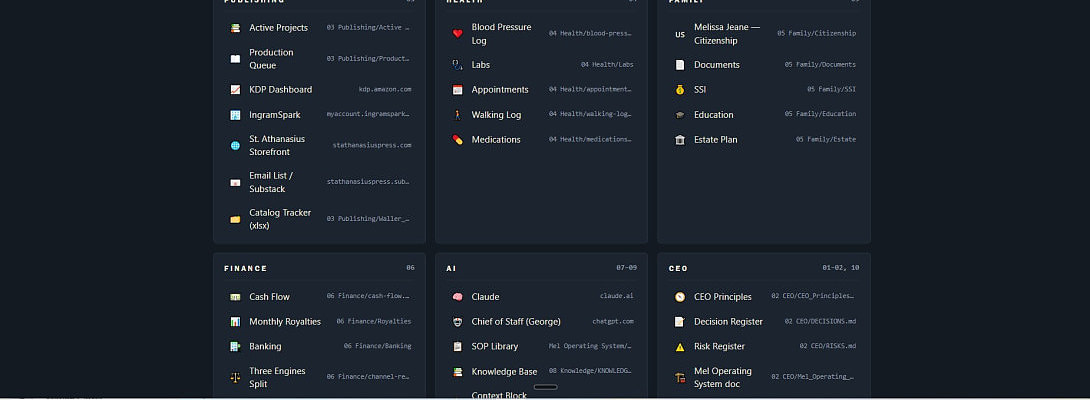Click the red heart Blood Pressure Log icon
1090x400 pixels.
pyautogui.click(x=457, y=33)
